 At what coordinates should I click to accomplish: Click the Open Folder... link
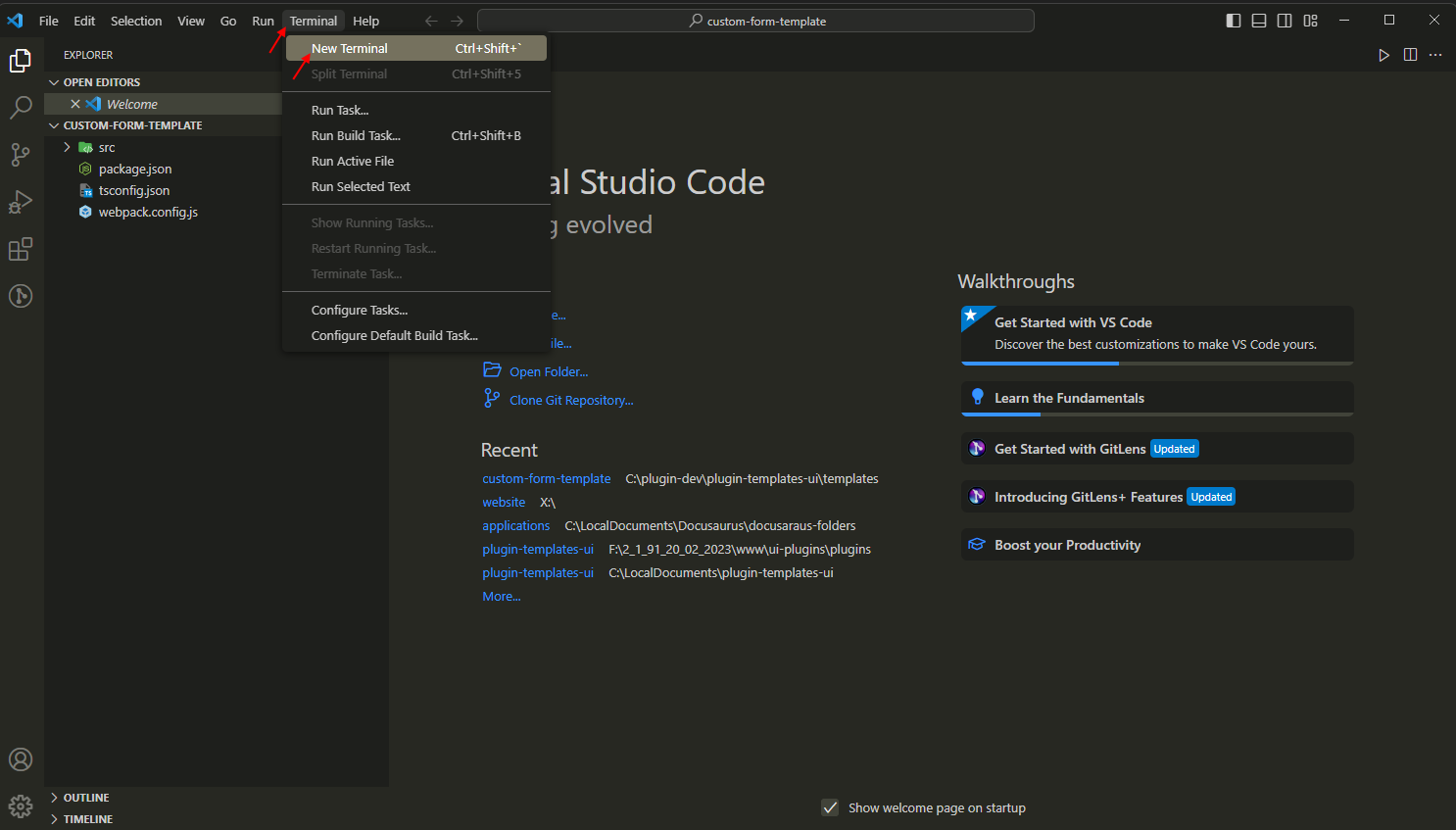pos(549,371)
